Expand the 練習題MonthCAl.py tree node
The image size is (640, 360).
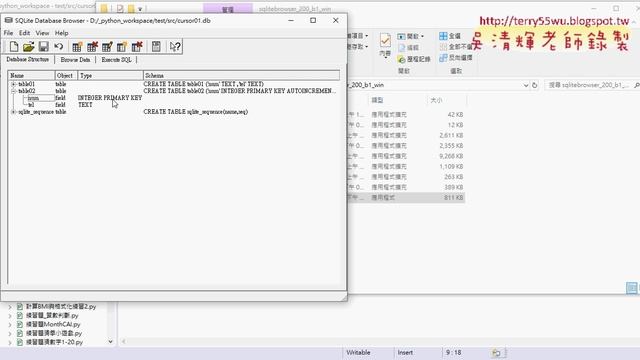10,325
